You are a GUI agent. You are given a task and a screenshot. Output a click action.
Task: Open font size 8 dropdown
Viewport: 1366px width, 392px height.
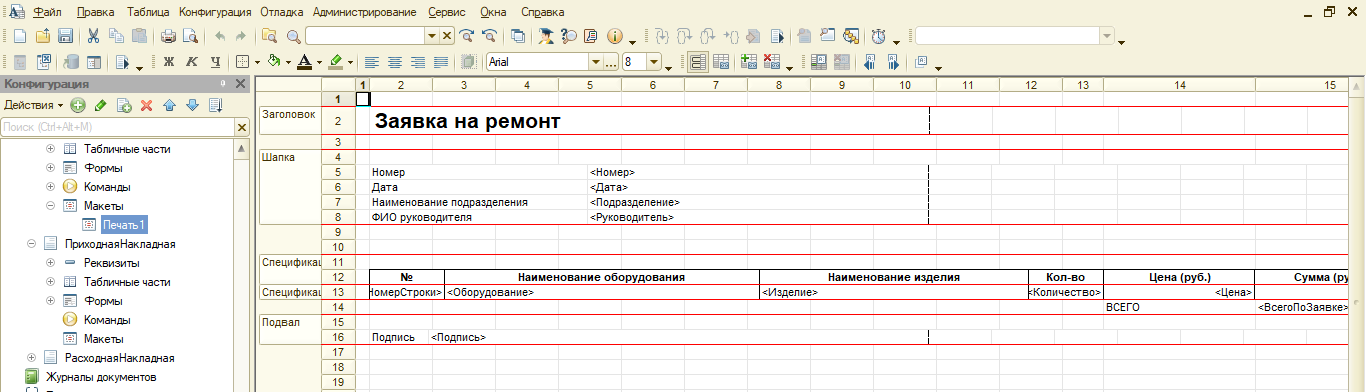(x=654, y=62)
